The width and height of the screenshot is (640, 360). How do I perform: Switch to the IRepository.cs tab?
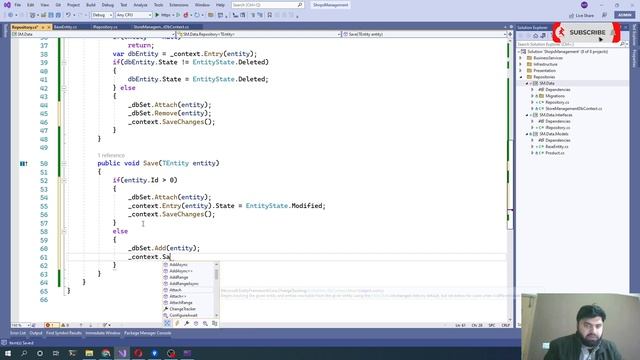(x=105, y=27)
